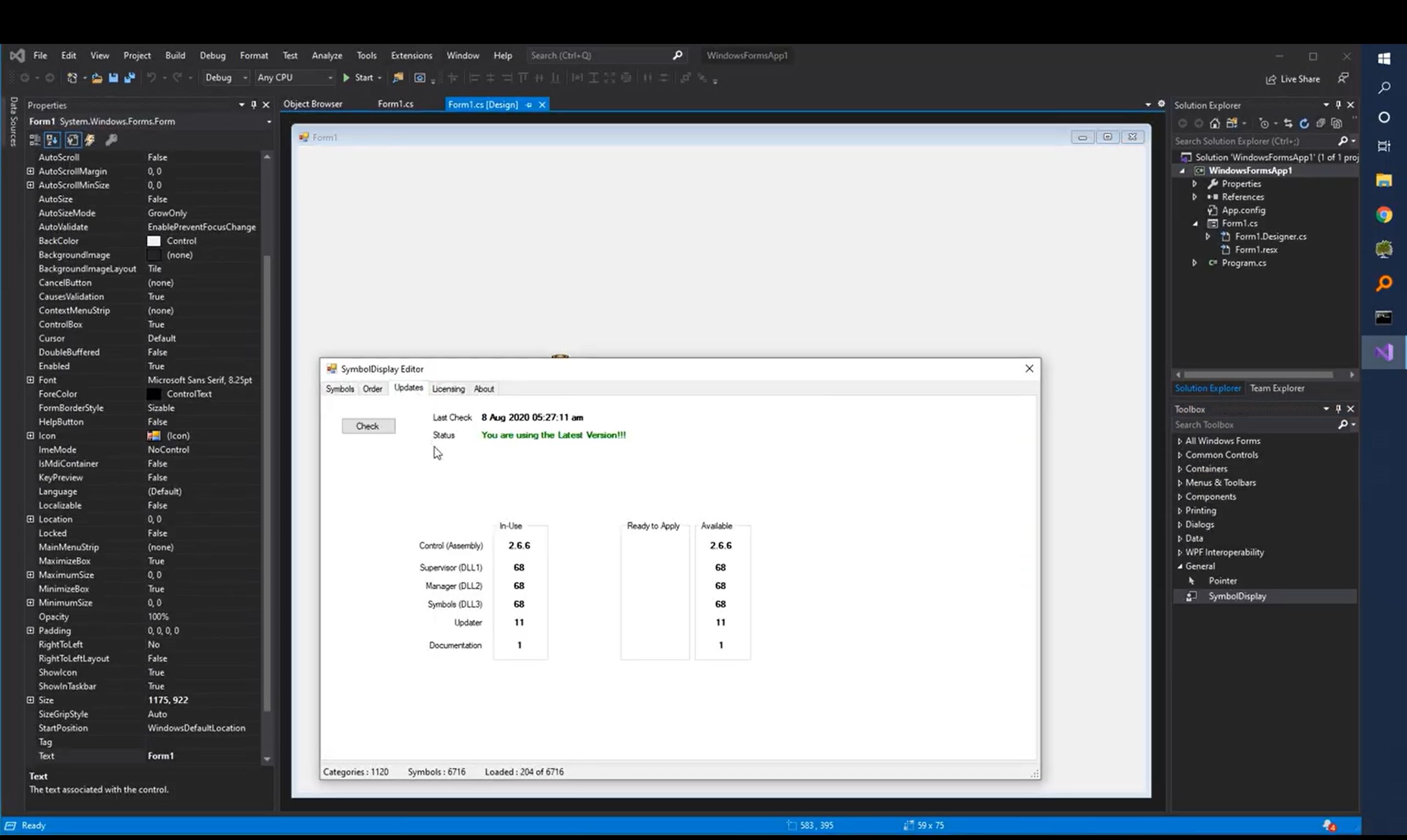
Task: Save the current file with the floppy icon
Action: coord(113,78)
